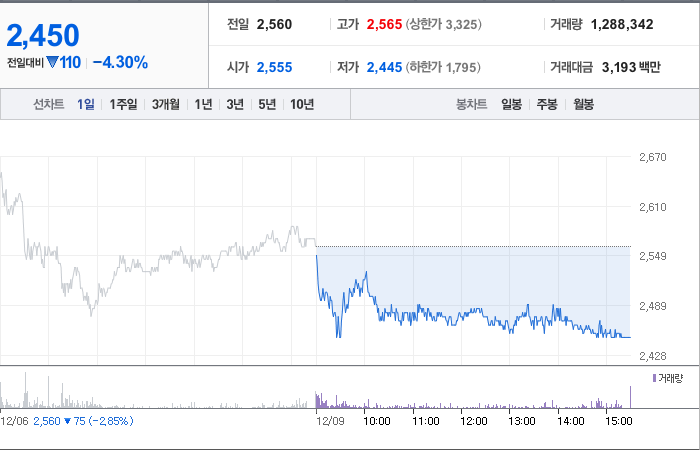This screenshot has height=450, width=700.
Task: Click the 전일 value 2,560
Action: (x=274, y=24)
